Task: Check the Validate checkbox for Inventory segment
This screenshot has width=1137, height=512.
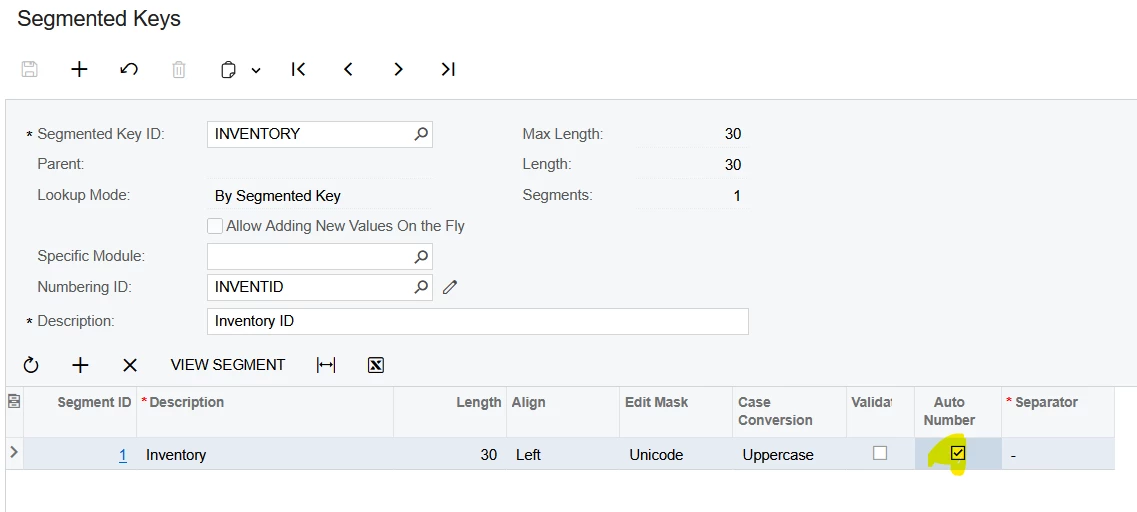Action: point(880,453)
